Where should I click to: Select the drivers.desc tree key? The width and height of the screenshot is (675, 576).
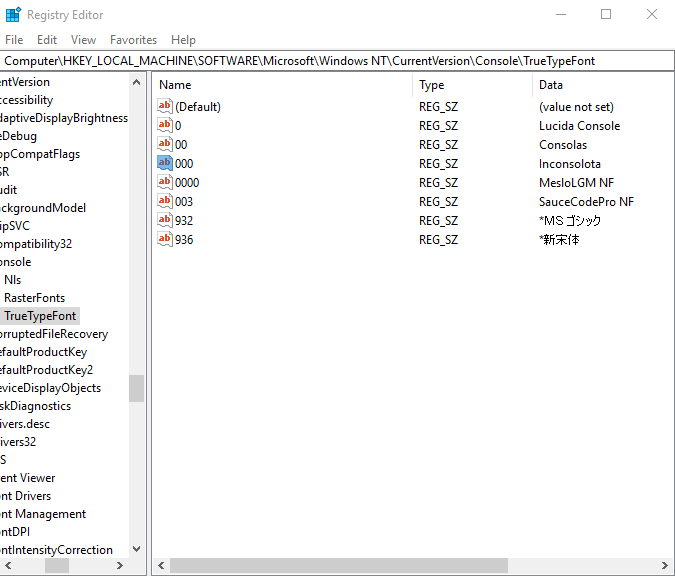coord(25,424)
